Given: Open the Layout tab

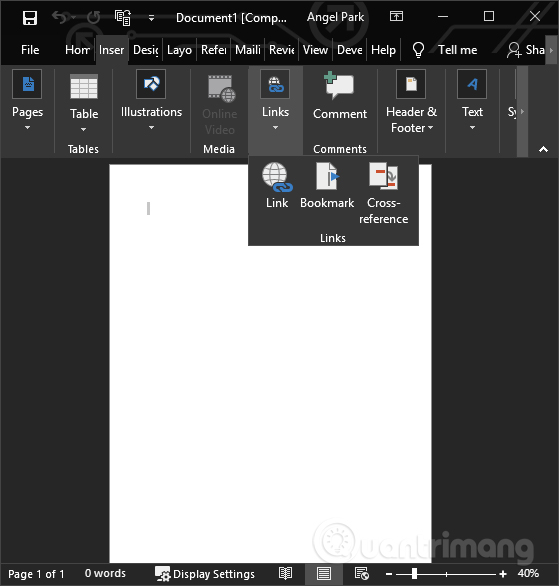Looking at the screenshot, I should [179, 50].
